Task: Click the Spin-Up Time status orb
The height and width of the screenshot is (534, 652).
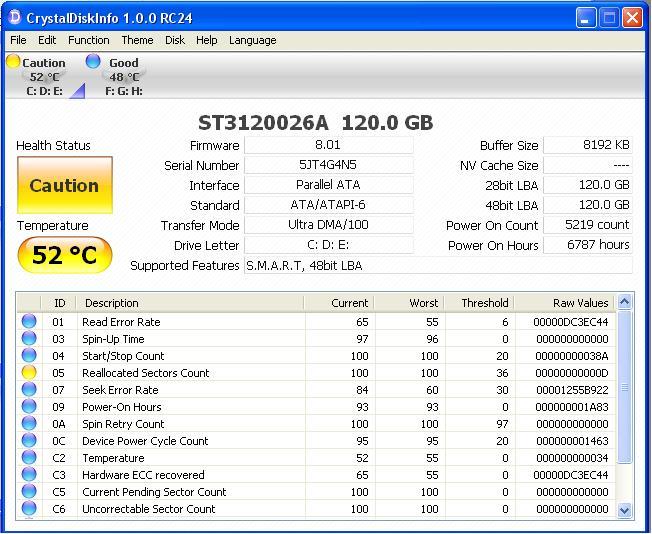Action: [29, 339]
